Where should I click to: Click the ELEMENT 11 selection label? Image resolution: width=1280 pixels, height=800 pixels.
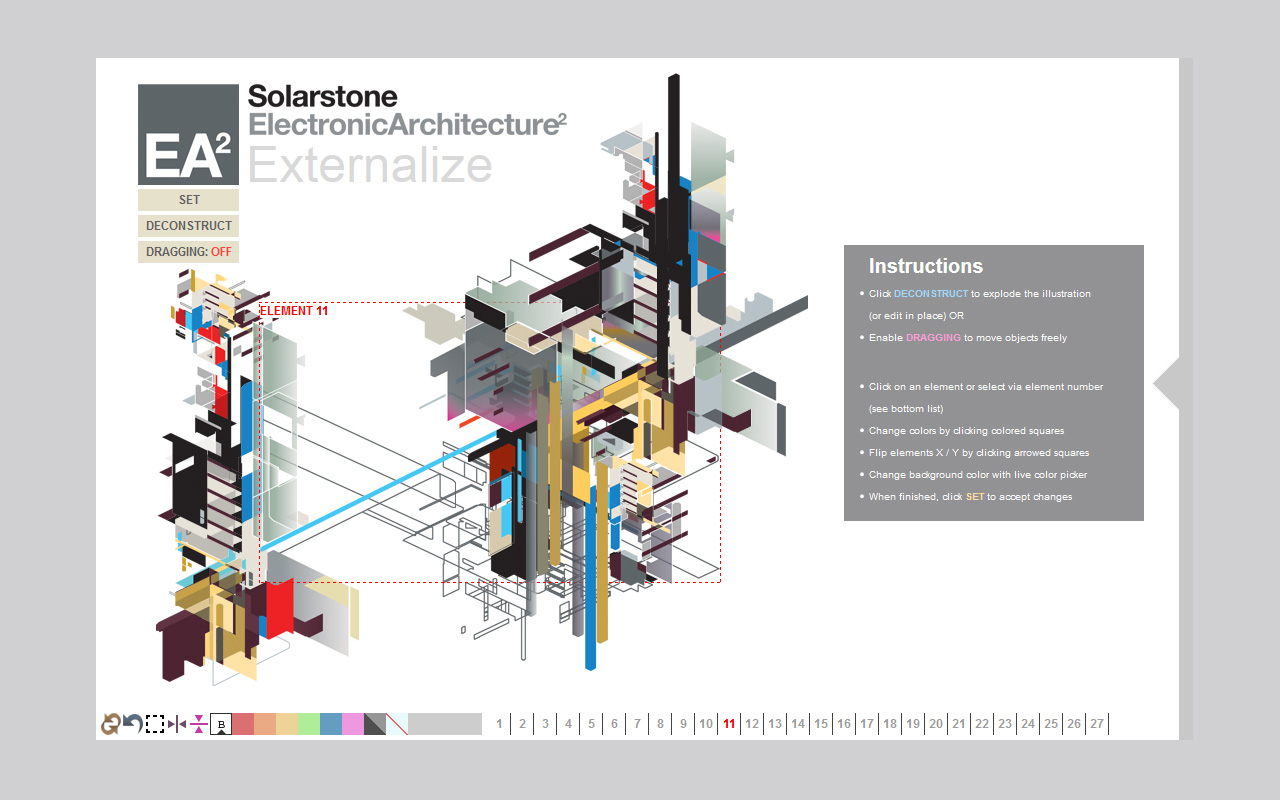point(294,311)
